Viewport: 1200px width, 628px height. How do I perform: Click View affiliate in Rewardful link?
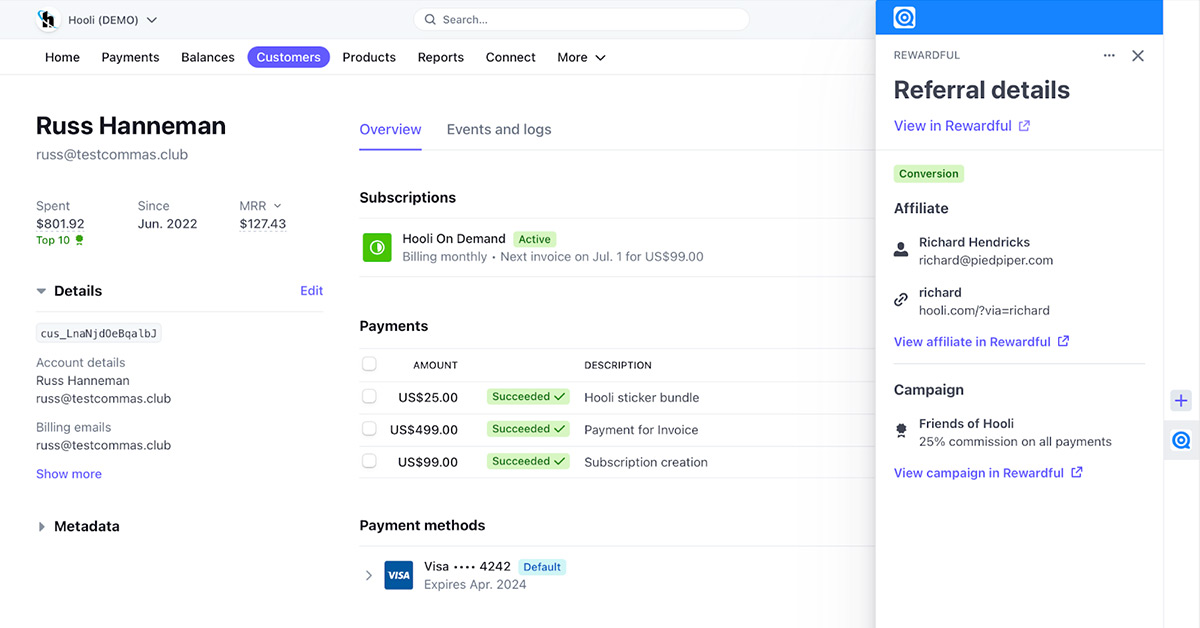coord(980,341)
